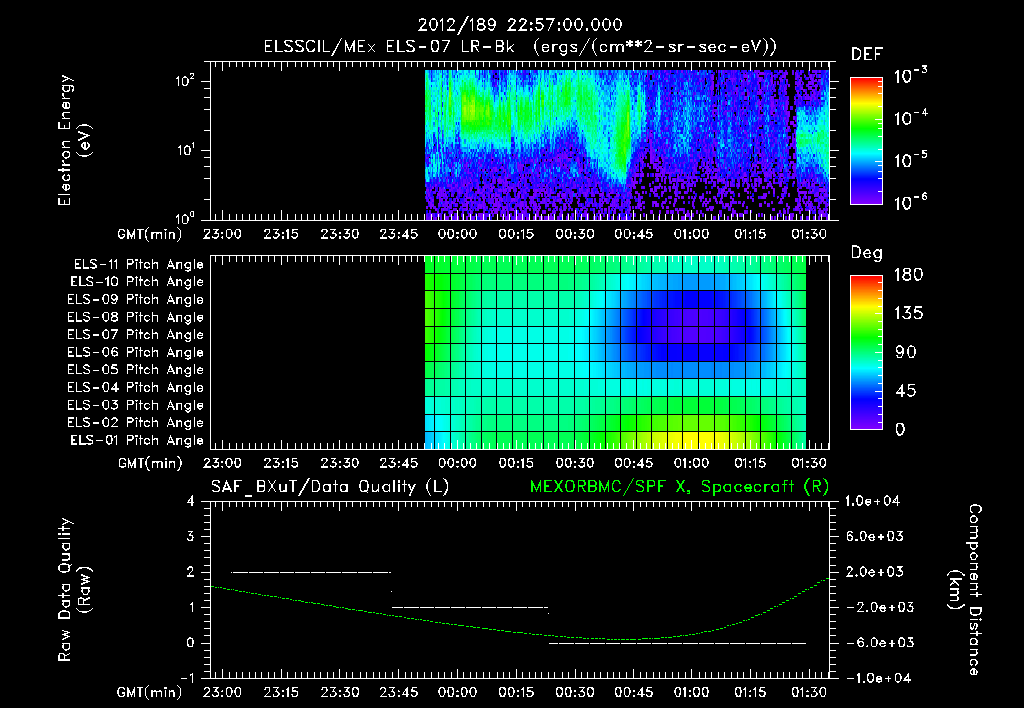Image resolution: width=1024 pixels, height=708 pixels.
Task: Click the data quality segment at level 2
Action: coord(311,573)
